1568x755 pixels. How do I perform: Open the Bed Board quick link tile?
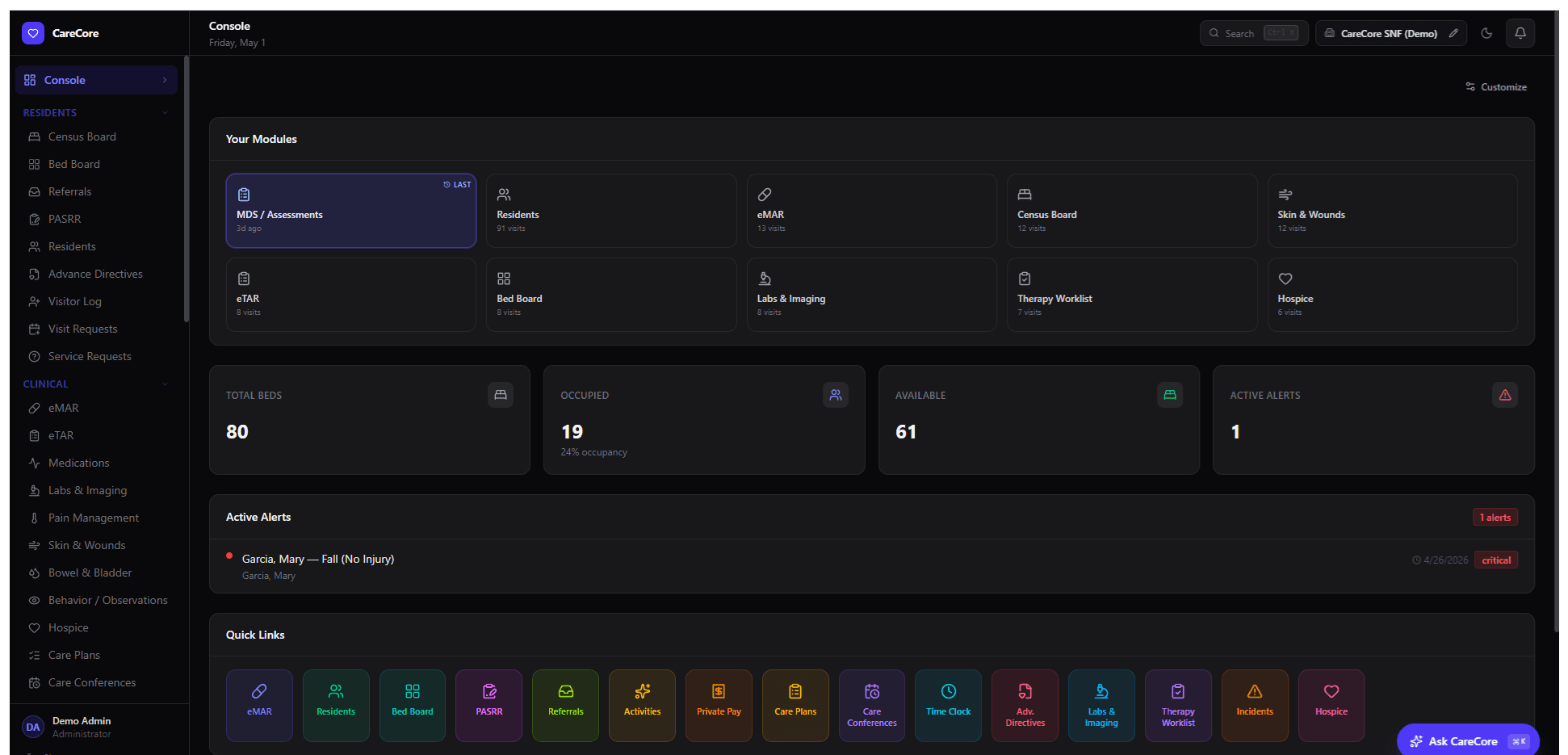click(x=413, y=706)
